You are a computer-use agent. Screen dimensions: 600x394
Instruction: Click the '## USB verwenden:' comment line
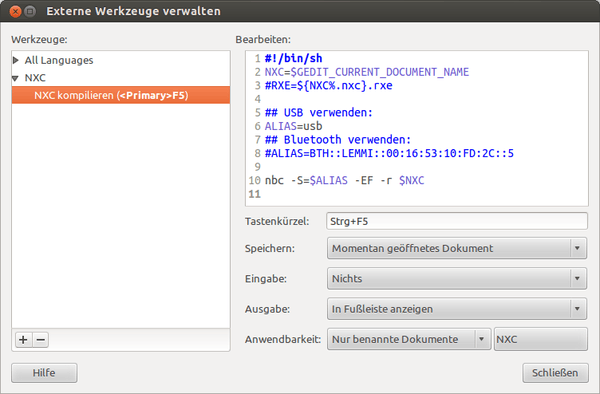click(x=318, y=112)
